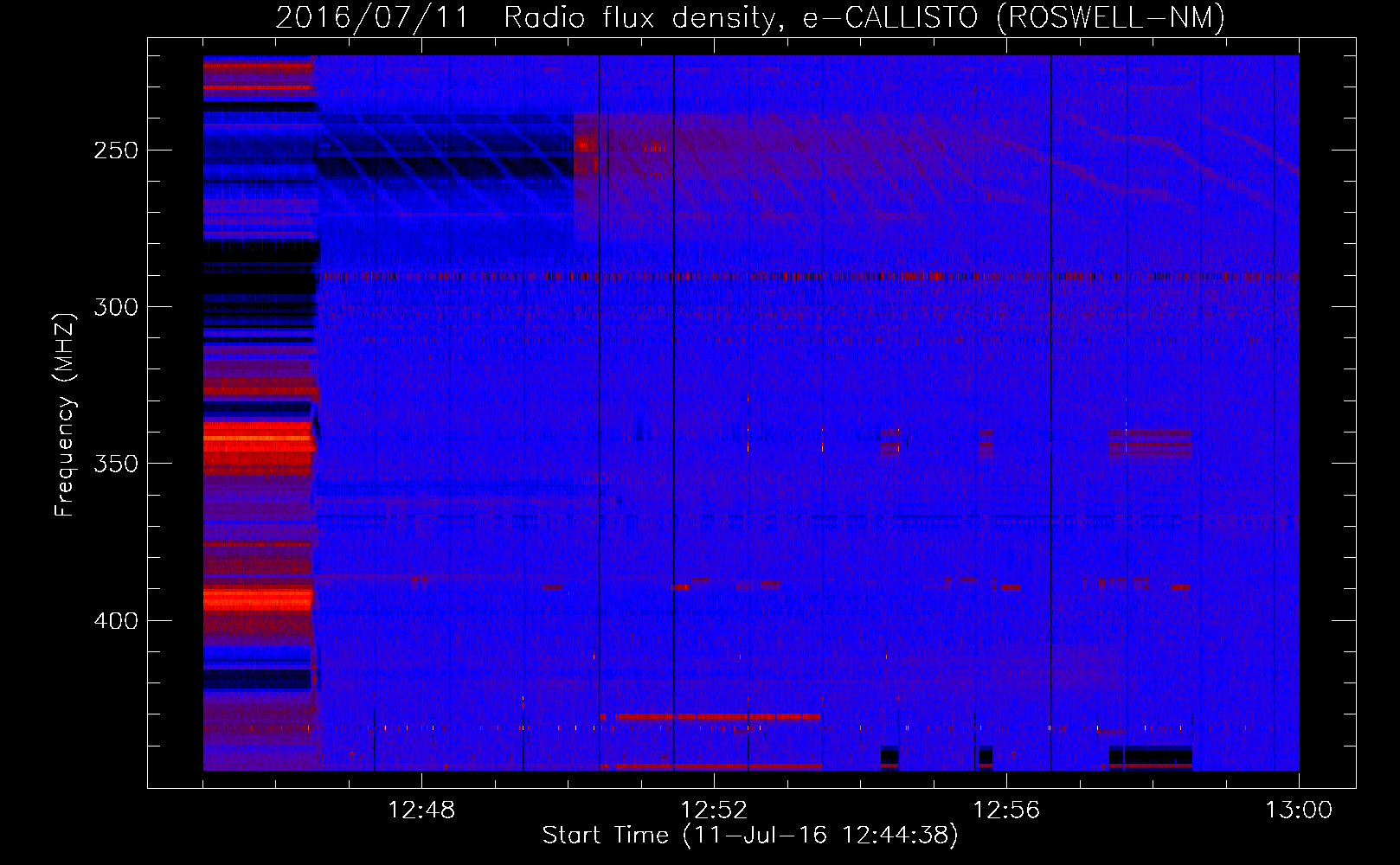
Task: Click the 350 frequency tick label
Action: click(x=117, y=464)
